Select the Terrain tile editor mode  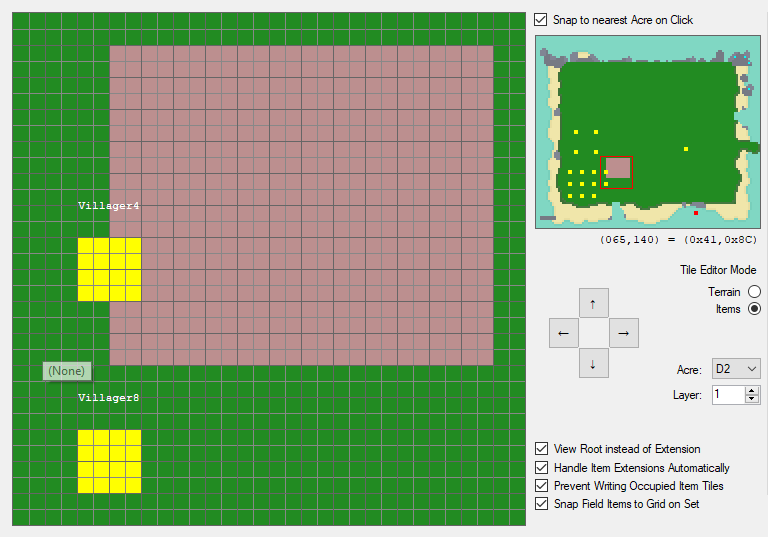point(754,292)
